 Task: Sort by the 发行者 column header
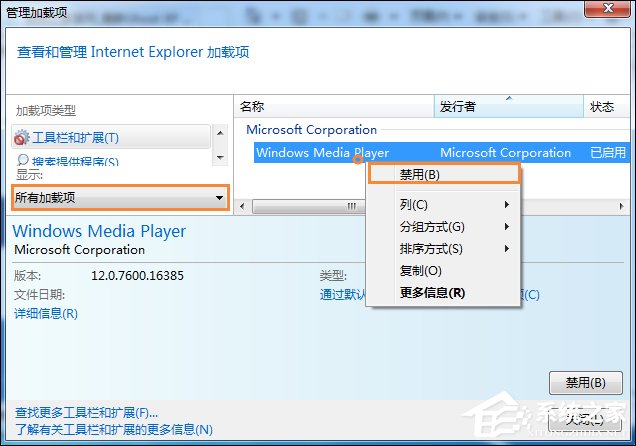point(507,106)
